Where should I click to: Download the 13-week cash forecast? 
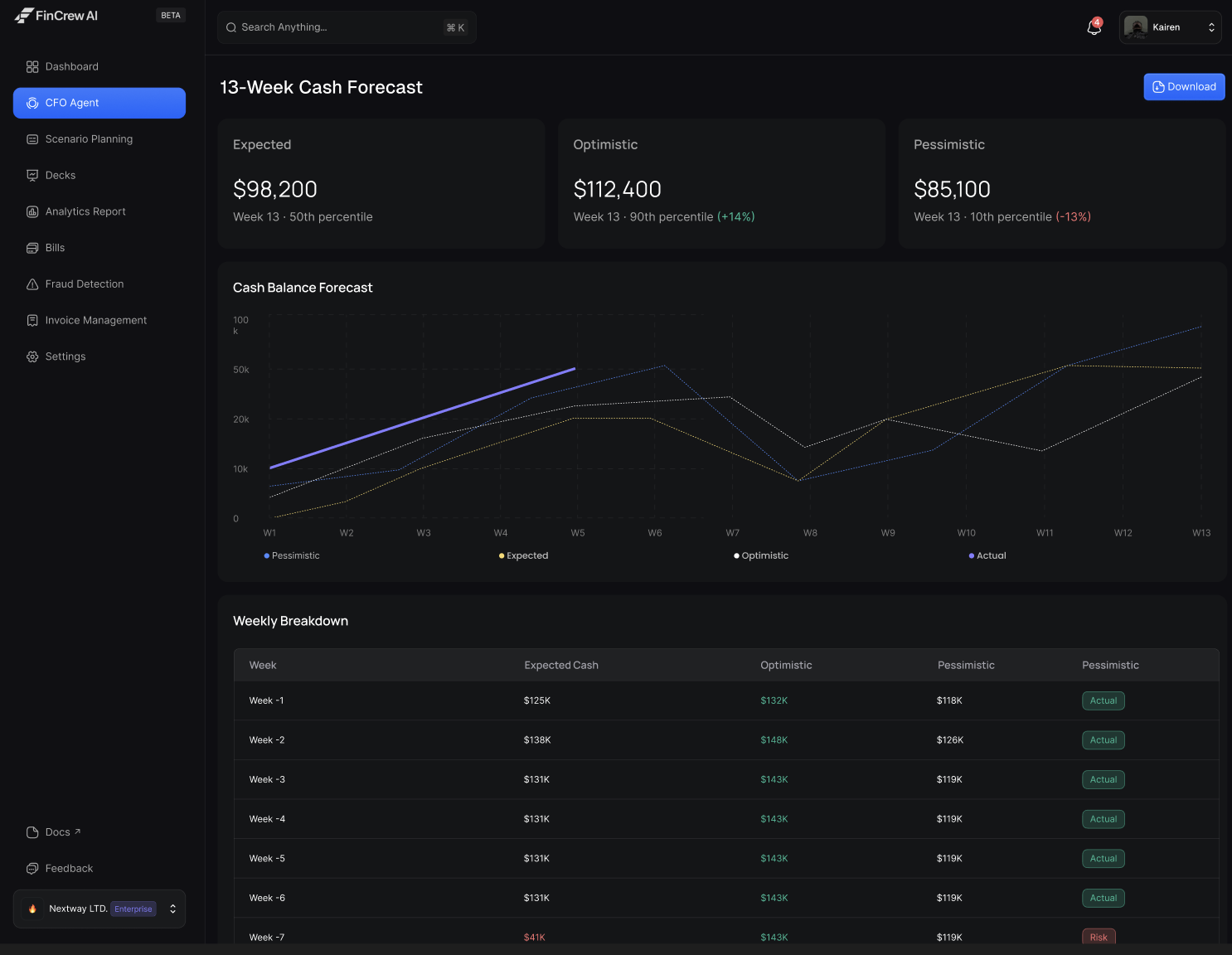(1184, 87)
